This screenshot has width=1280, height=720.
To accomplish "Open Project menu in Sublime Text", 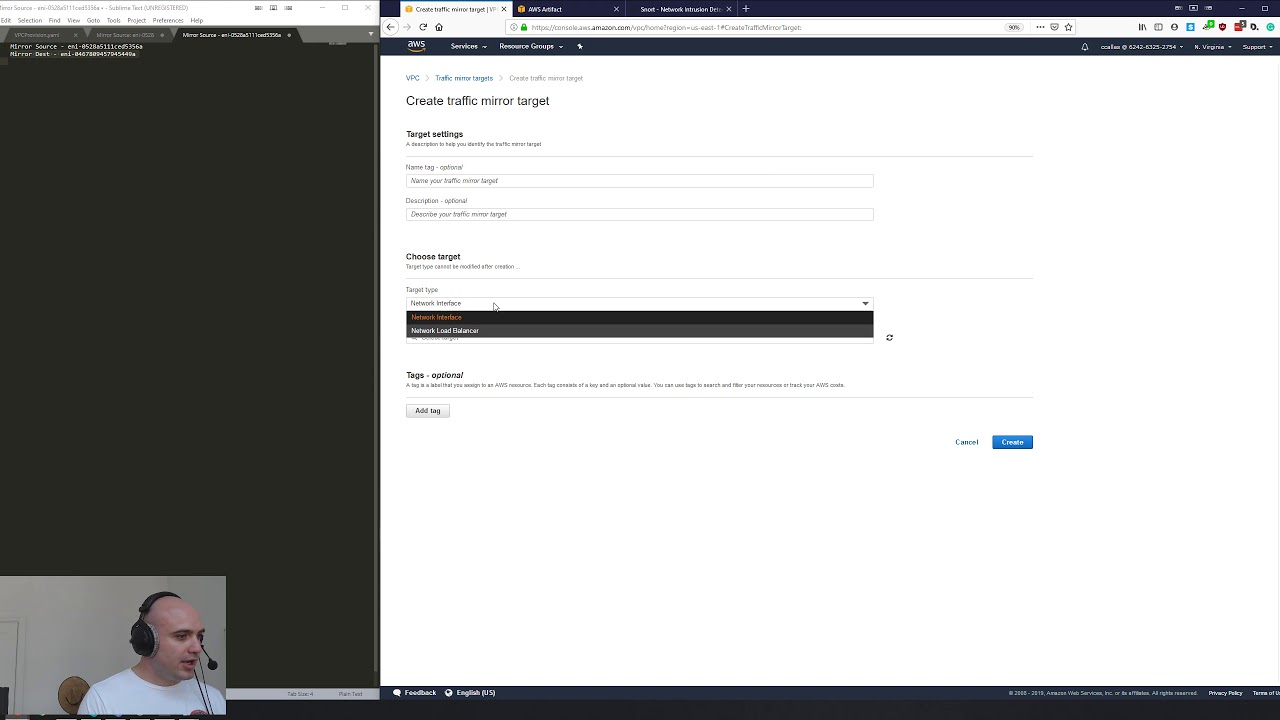I will [x=137, y=20].
